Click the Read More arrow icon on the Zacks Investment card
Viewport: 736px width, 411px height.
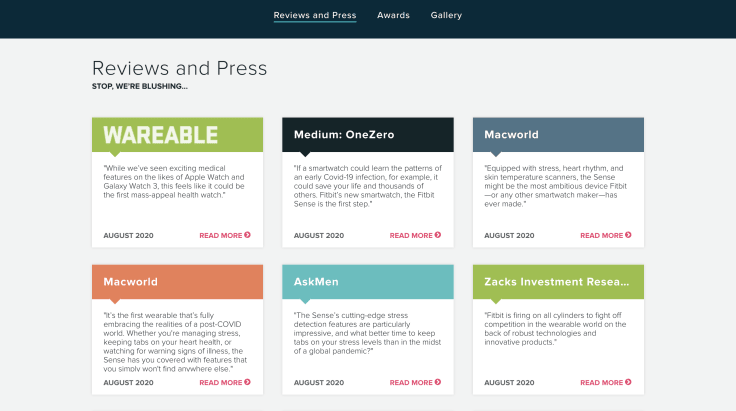629,382
